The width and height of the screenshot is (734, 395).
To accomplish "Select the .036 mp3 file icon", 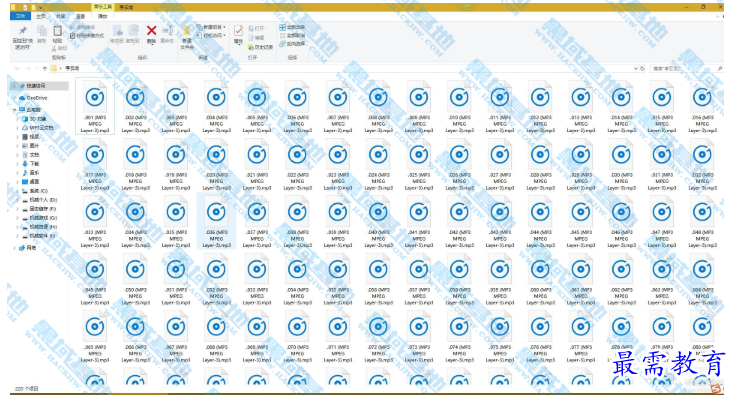I will tap(216, 212).
